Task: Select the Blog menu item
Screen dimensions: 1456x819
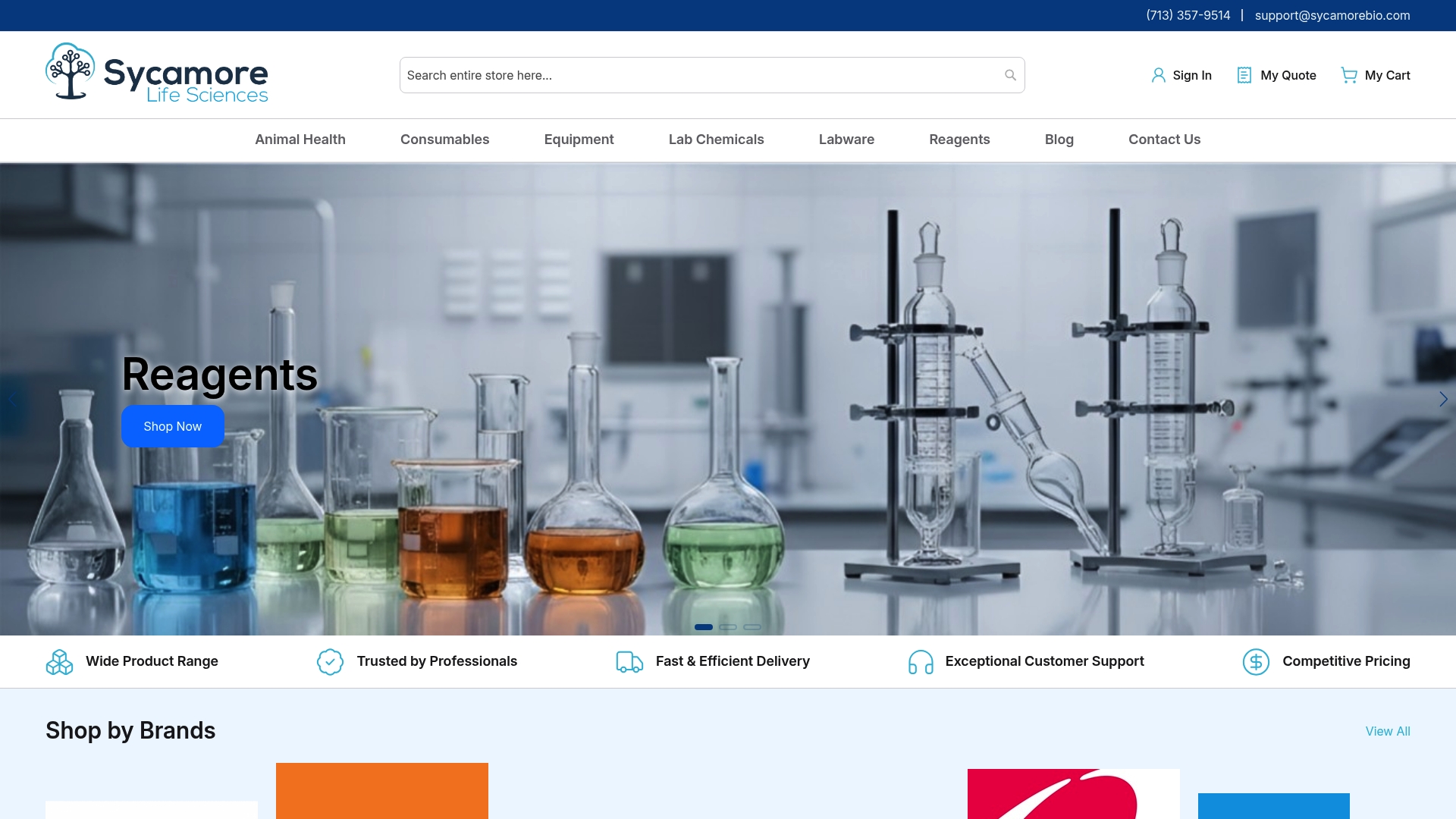Action: pyautogui.click(x=1059, y=140)
